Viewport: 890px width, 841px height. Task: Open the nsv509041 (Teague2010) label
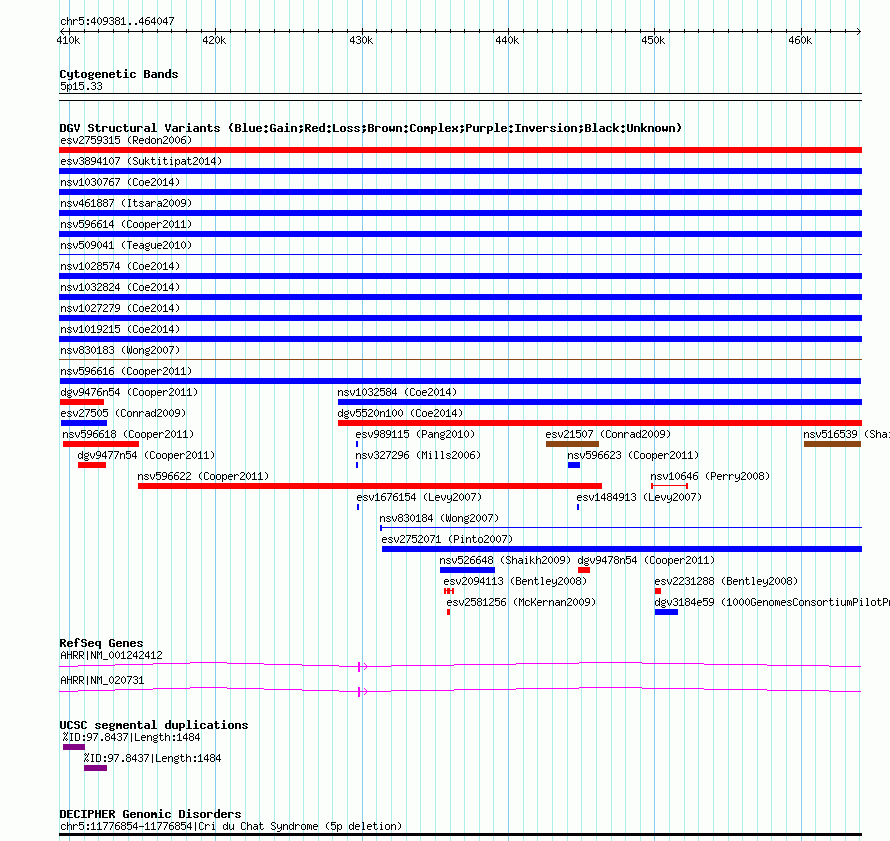click(126, 245)
